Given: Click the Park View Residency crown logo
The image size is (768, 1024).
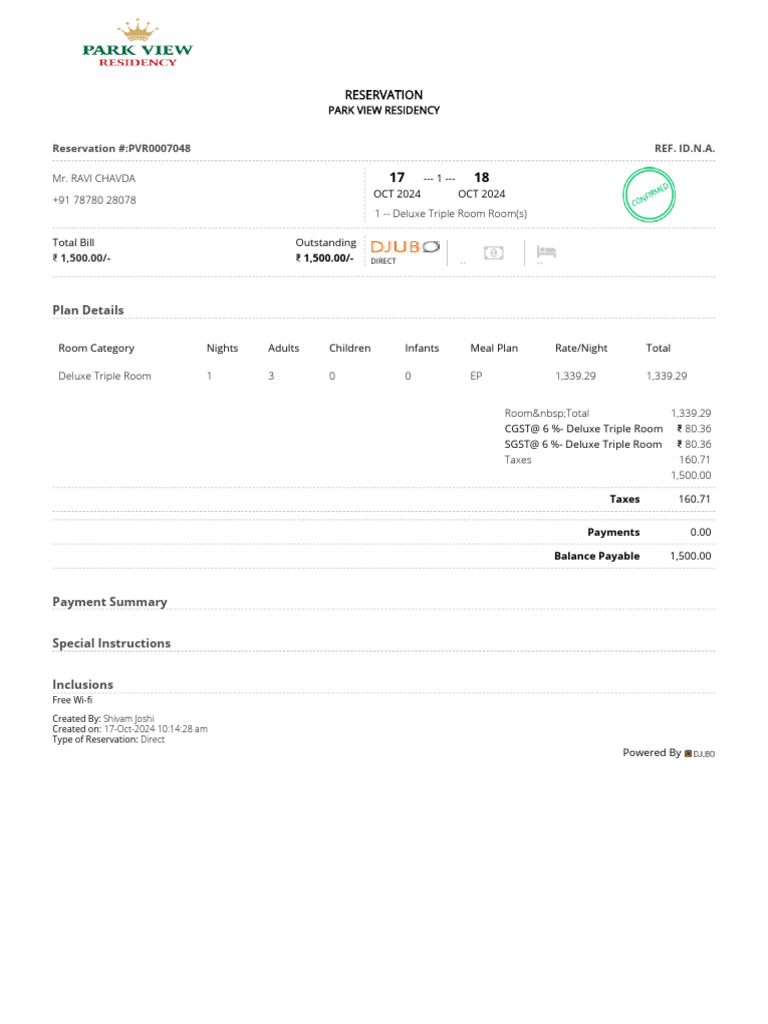Looking at the screenshot, I should click(x=138, y=43).
